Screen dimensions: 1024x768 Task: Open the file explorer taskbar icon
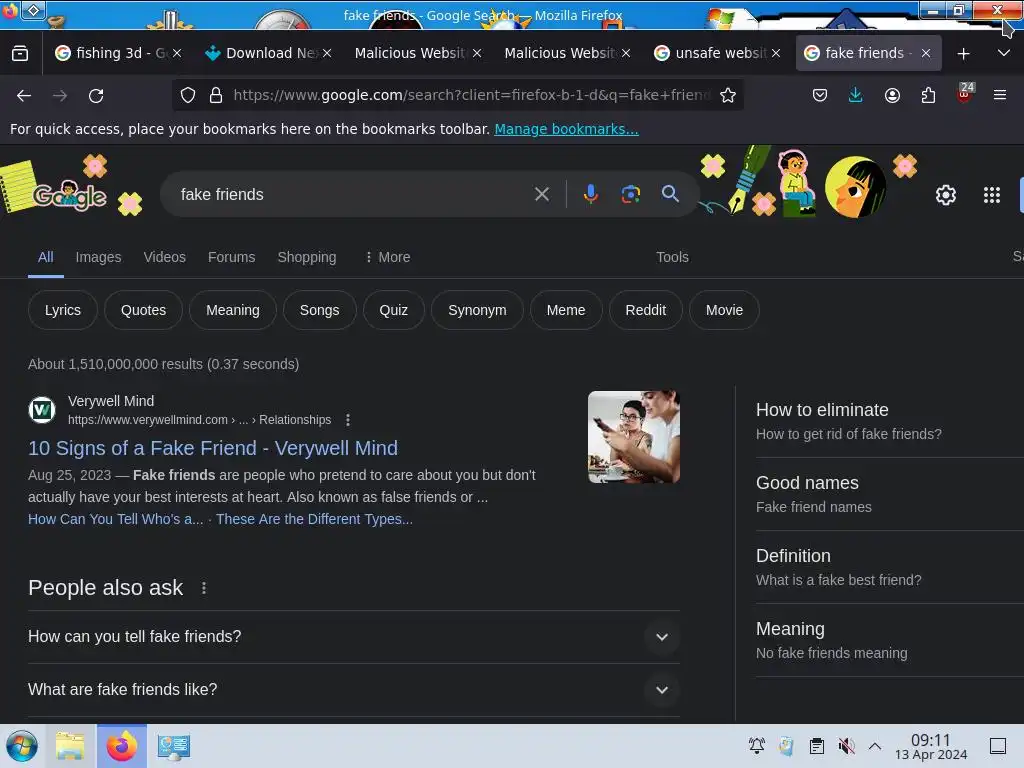tap(70, 746)
